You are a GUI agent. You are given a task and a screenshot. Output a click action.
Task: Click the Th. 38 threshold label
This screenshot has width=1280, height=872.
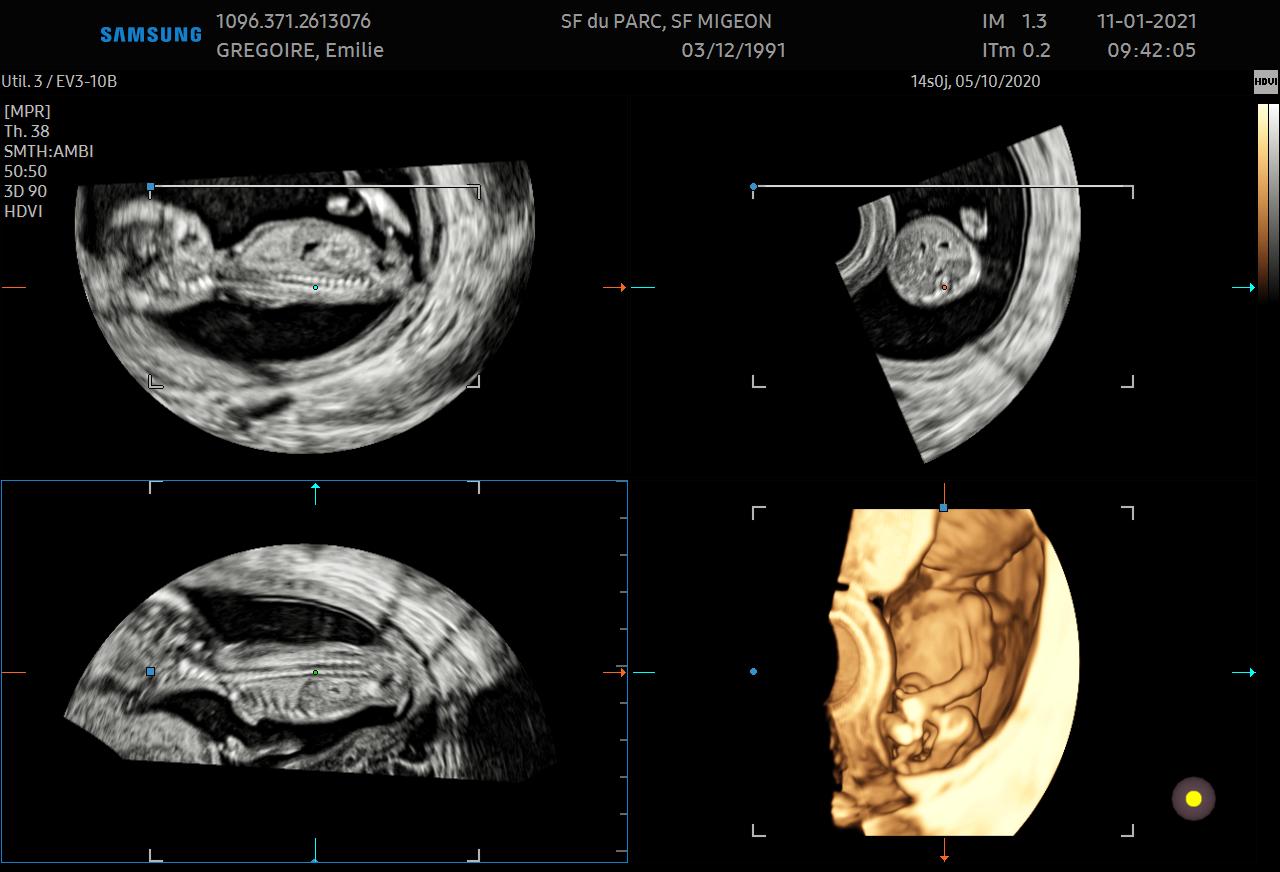coord(27,131)
